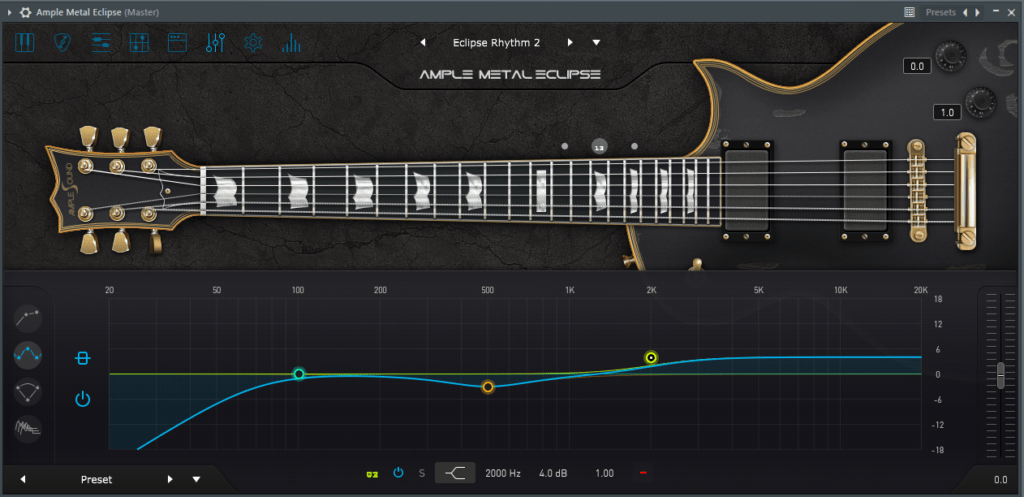The height and width of the screenshot is (497, 1024).
Task: Click the 4.0 dB gain value
Action: pos(553,473)
